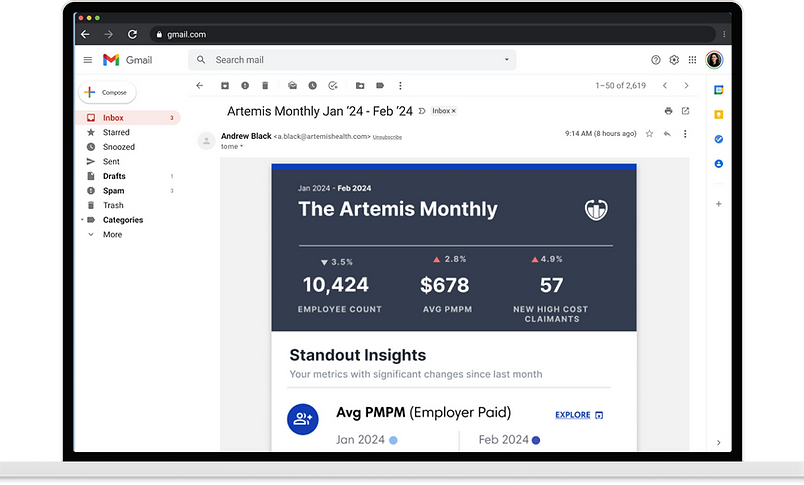Click the search magnifier icon
804x485 pixels.
point(201,60)
